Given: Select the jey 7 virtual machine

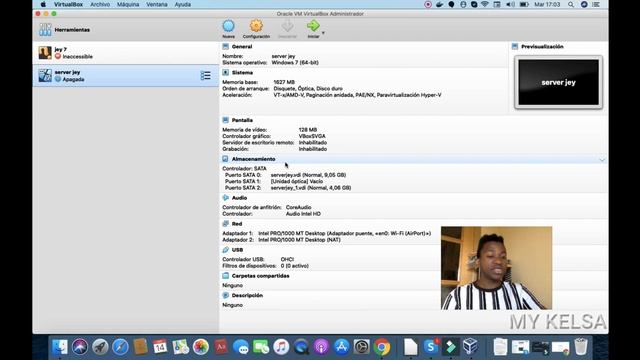Looking at the screenshot, I should click(x=126, y=53).
